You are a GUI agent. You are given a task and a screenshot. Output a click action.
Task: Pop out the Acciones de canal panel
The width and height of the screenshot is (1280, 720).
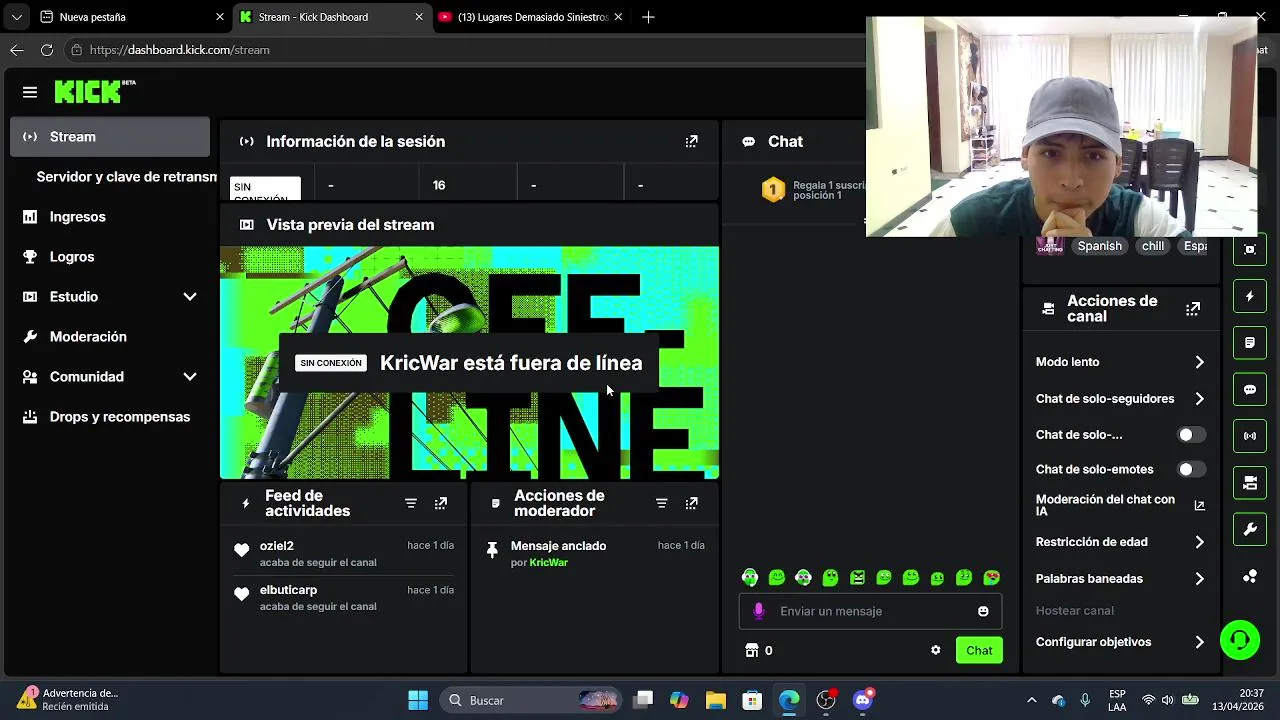1193,309
